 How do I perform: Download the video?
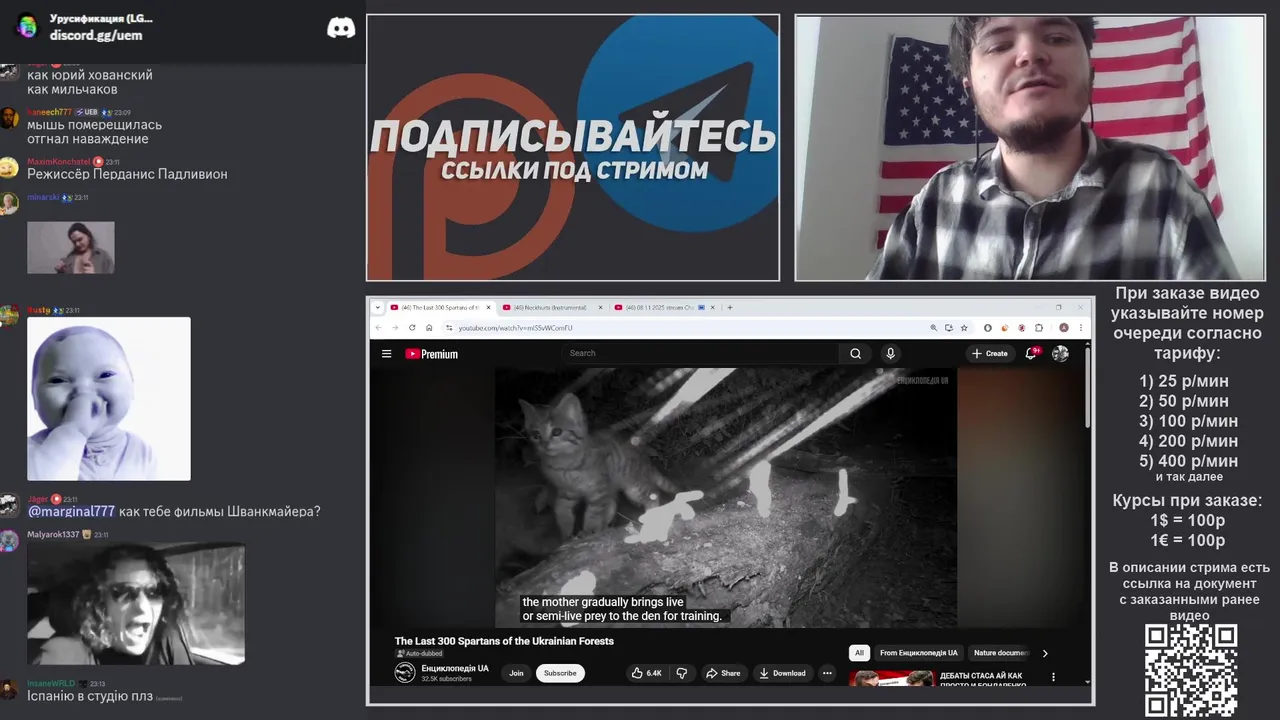tap(782, 673)
